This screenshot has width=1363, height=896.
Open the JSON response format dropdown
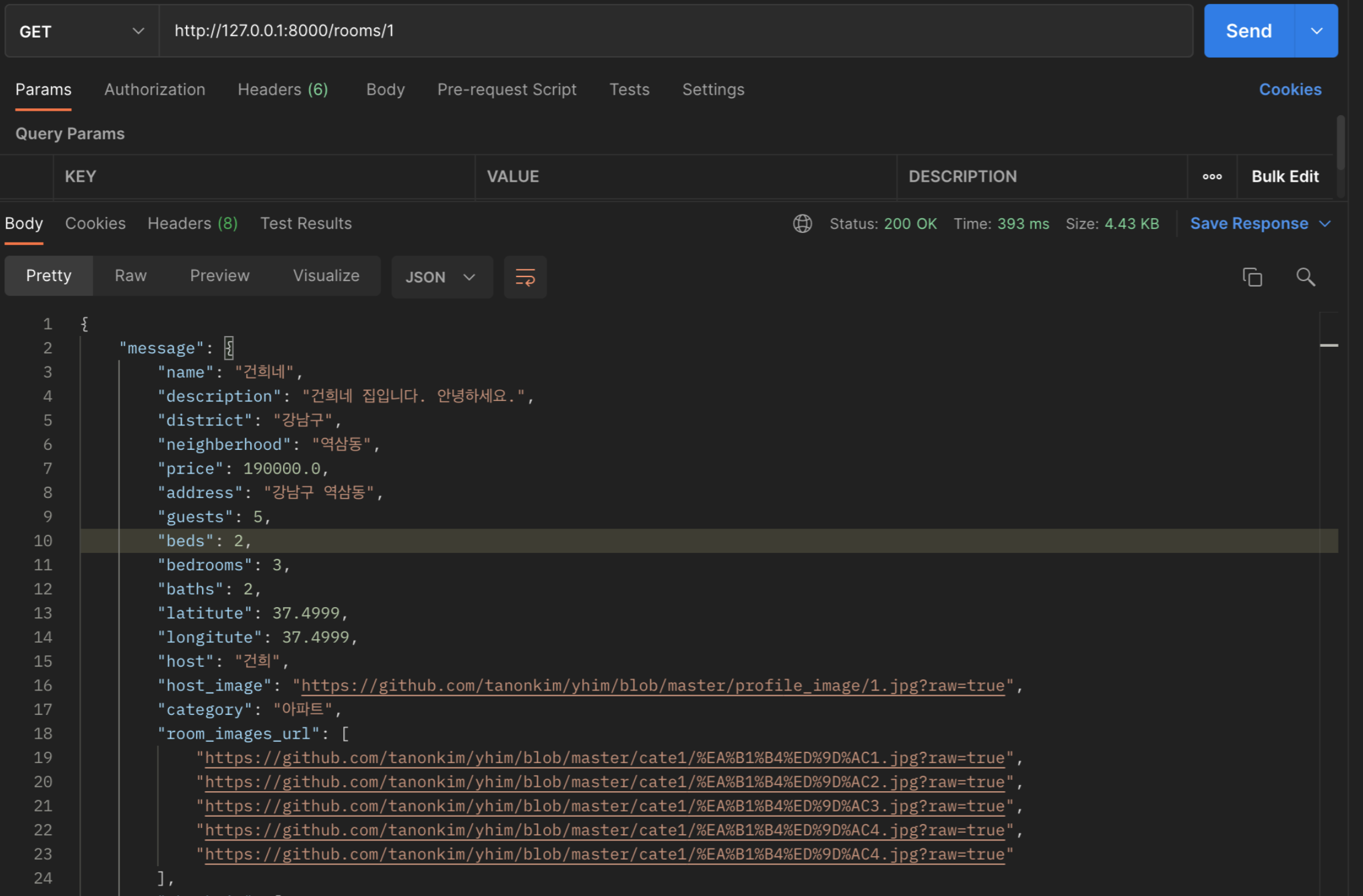[x=442, y=277]
